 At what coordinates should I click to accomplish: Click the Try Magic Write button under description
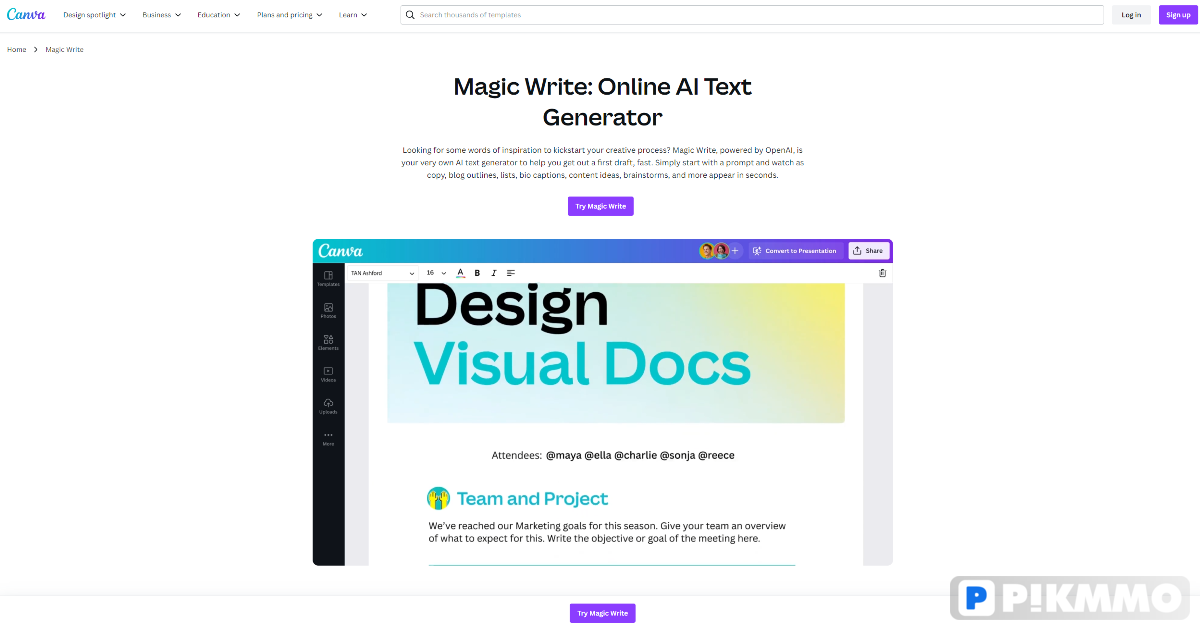tap(601, 206)
